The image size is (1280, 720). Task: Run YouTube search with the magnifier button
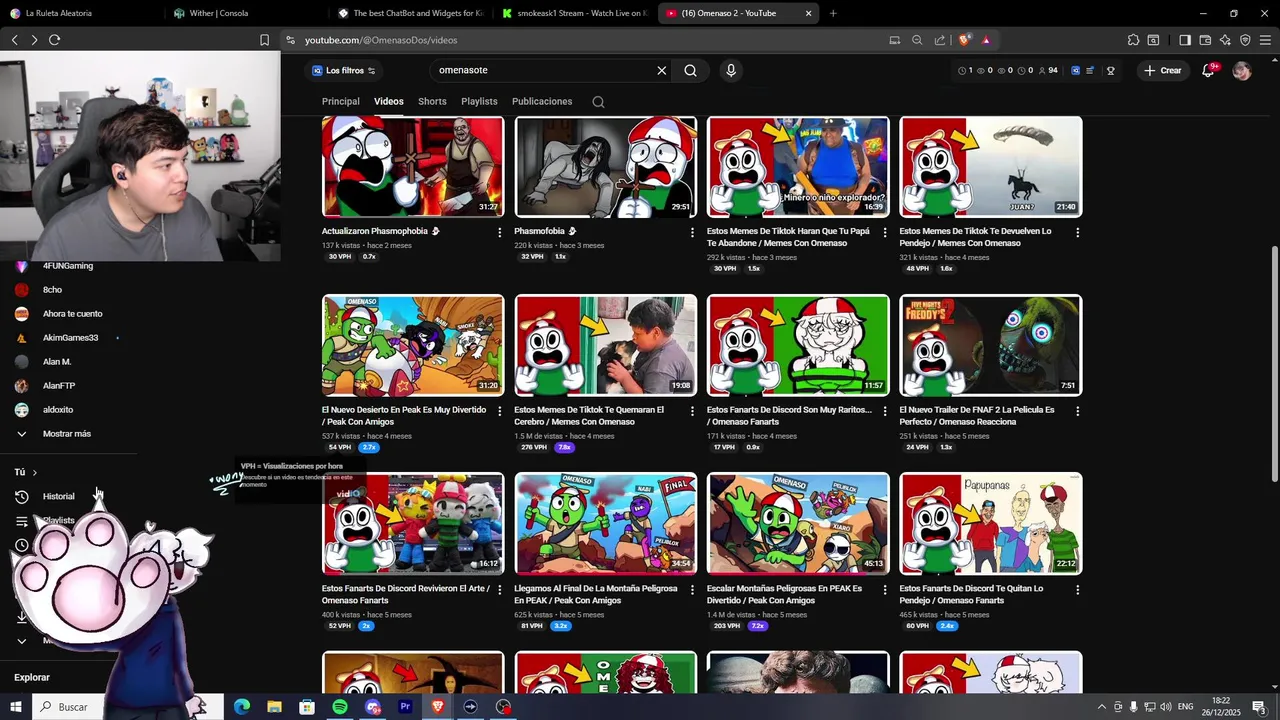pyautogui.click(x=690, y=70)
